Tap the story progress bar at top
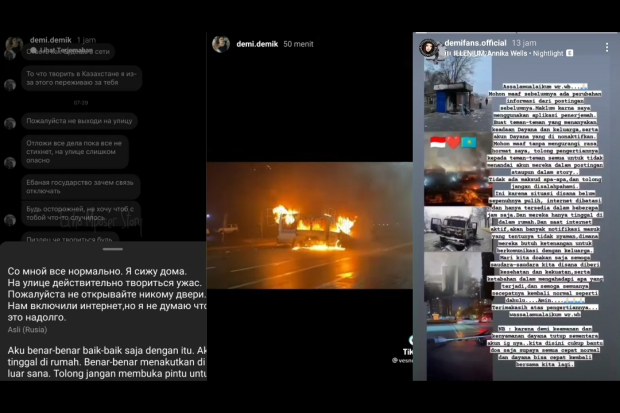 (516, 32)
